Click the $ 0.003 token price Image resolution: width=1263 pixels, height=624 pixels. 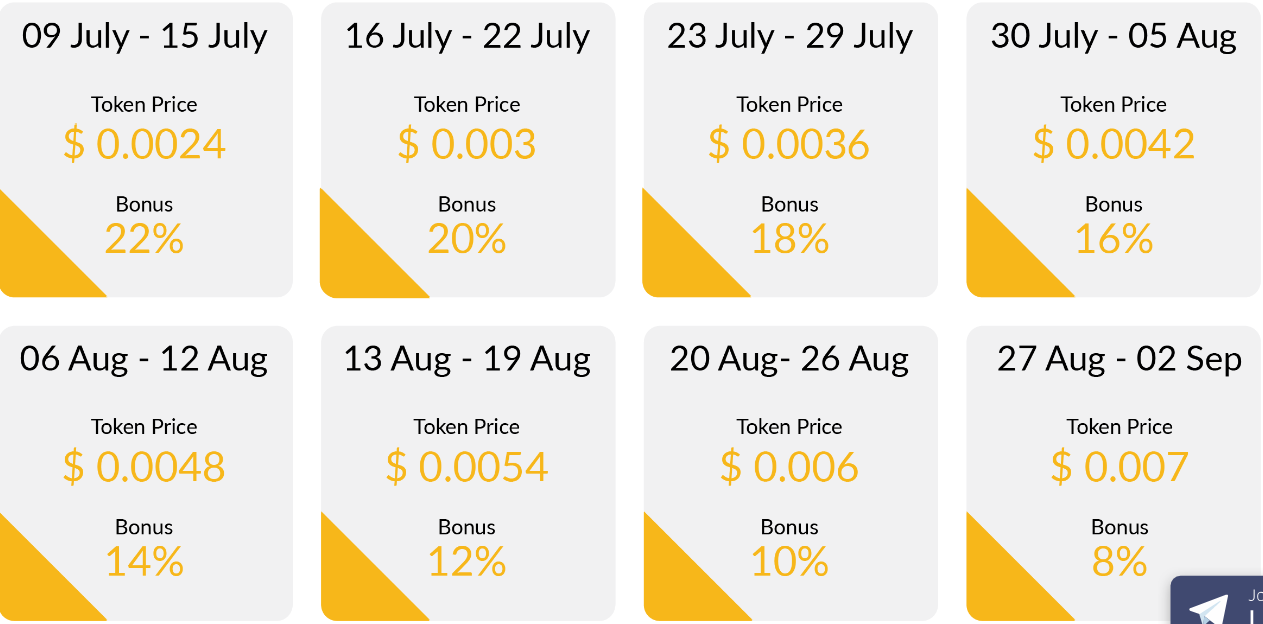pyautogui.click(x=467, y=144)
